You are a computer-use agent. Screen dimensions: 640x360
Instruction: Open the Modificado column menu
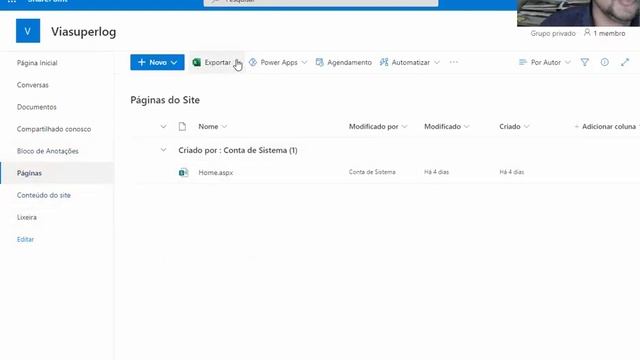pos(447,127)
